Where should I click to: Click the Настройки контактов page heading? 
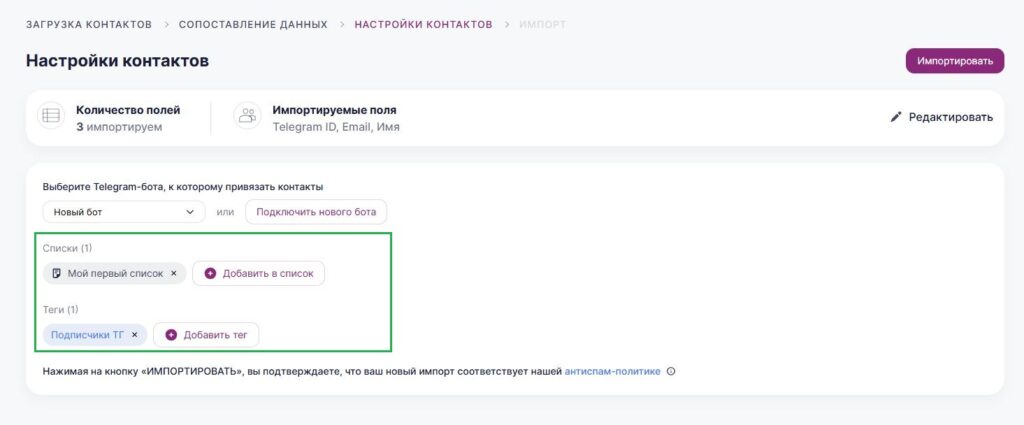(118, 61)
